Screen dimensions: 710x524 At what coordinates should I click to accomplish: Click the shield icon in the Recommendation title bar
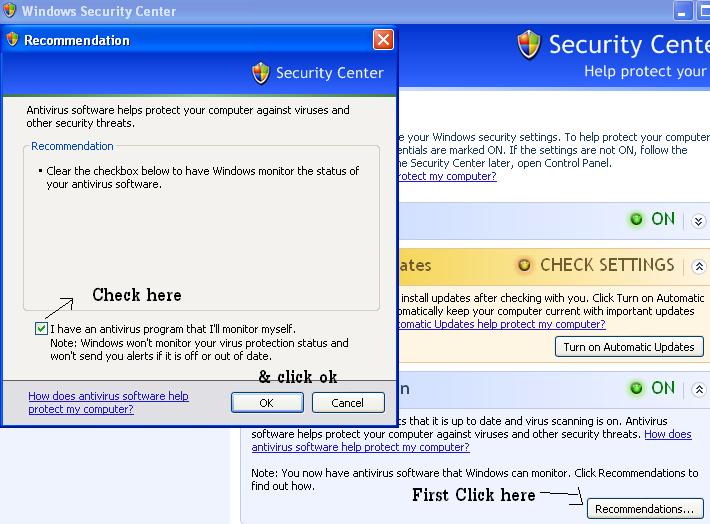coord(13,40)
